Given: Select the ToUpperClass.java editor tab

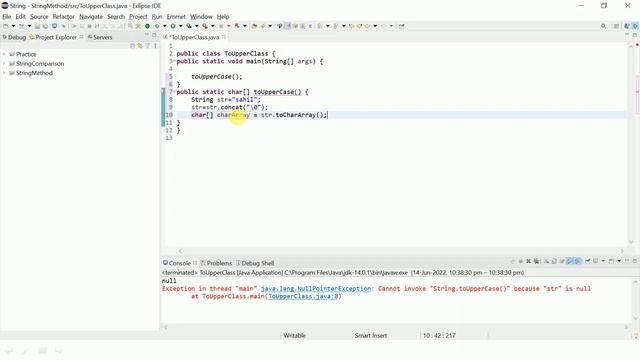Looking at the screenshot, I should [193, 37].
